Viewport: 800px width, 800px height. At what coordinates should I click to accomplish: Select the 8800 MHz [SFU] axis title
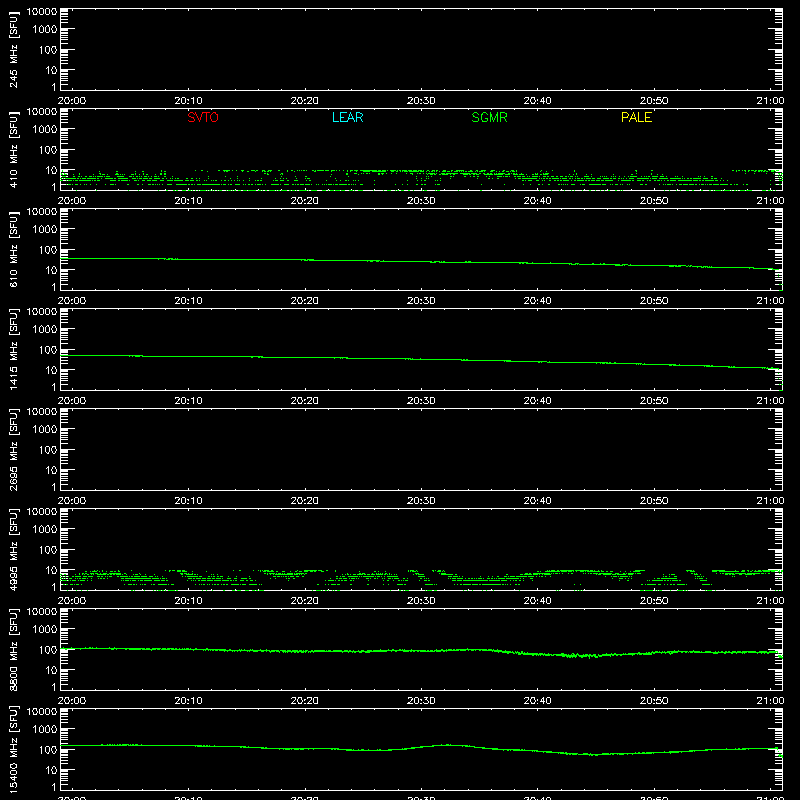pos(13,649)
